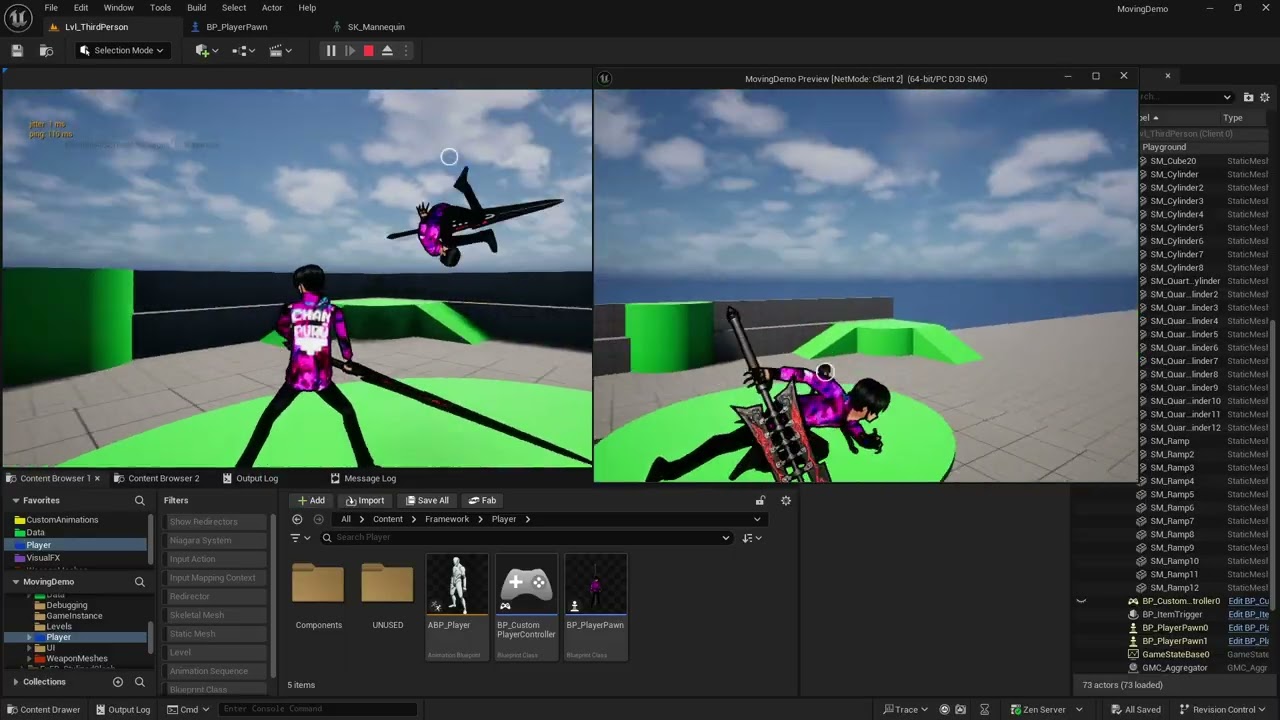Screen dimensions: 1280x720
Task: Click the Save current level icon
Action: pyautogui.click(x=17, y=50)
